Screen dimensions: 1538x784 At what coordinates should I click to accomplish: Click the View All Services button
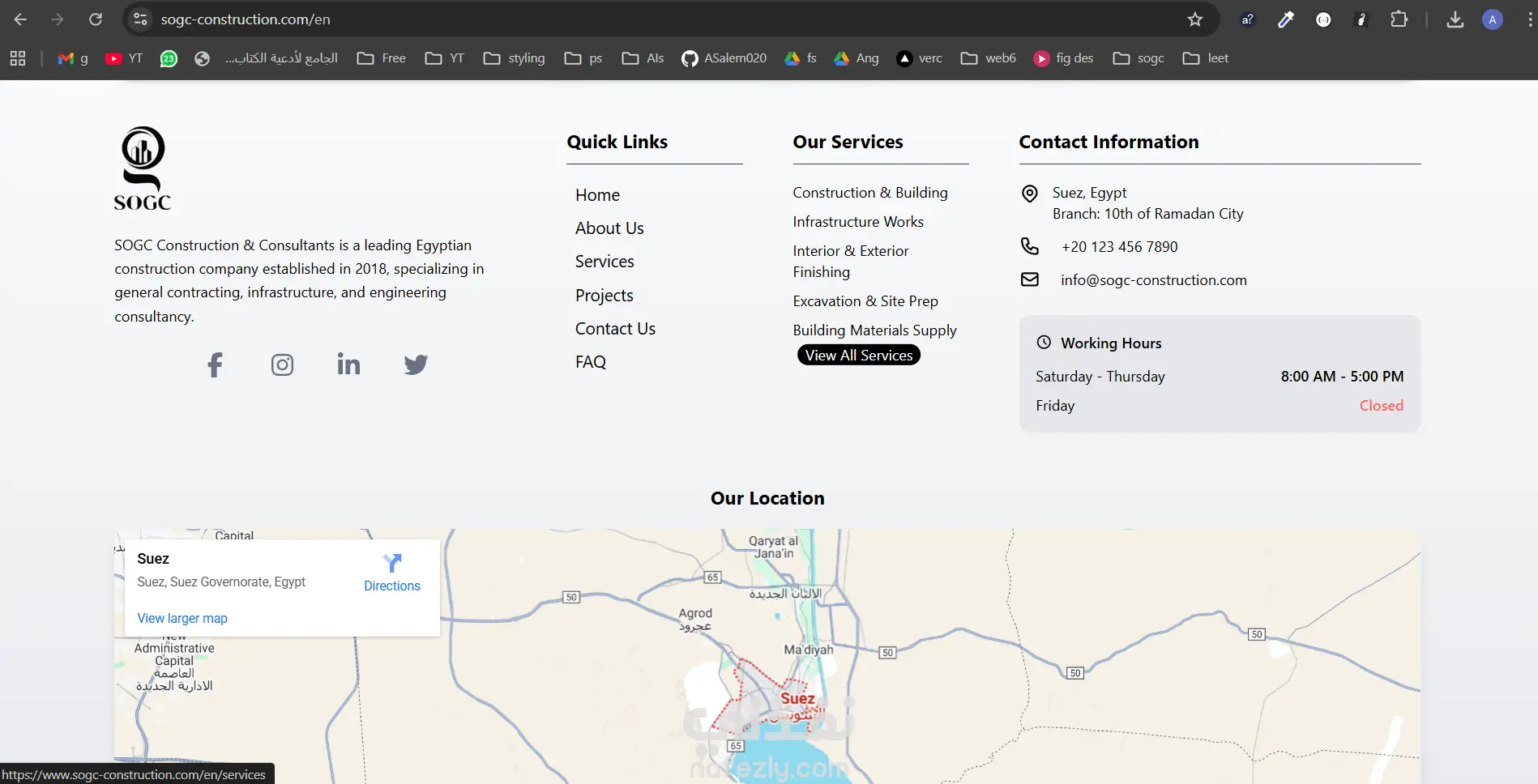click(859, 356)
